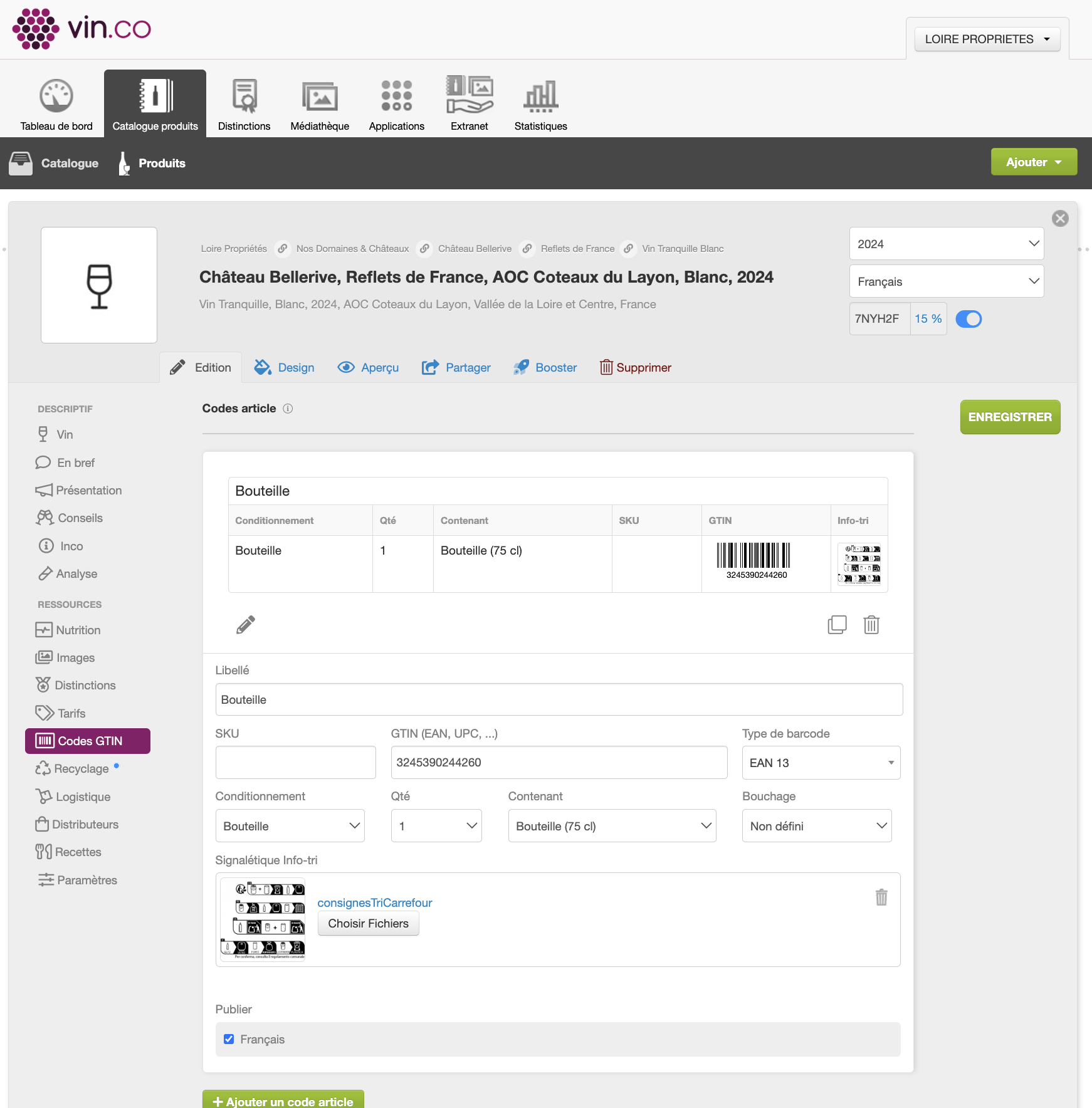
Task: Open En bref sidebar item
Action: [65, 463]
